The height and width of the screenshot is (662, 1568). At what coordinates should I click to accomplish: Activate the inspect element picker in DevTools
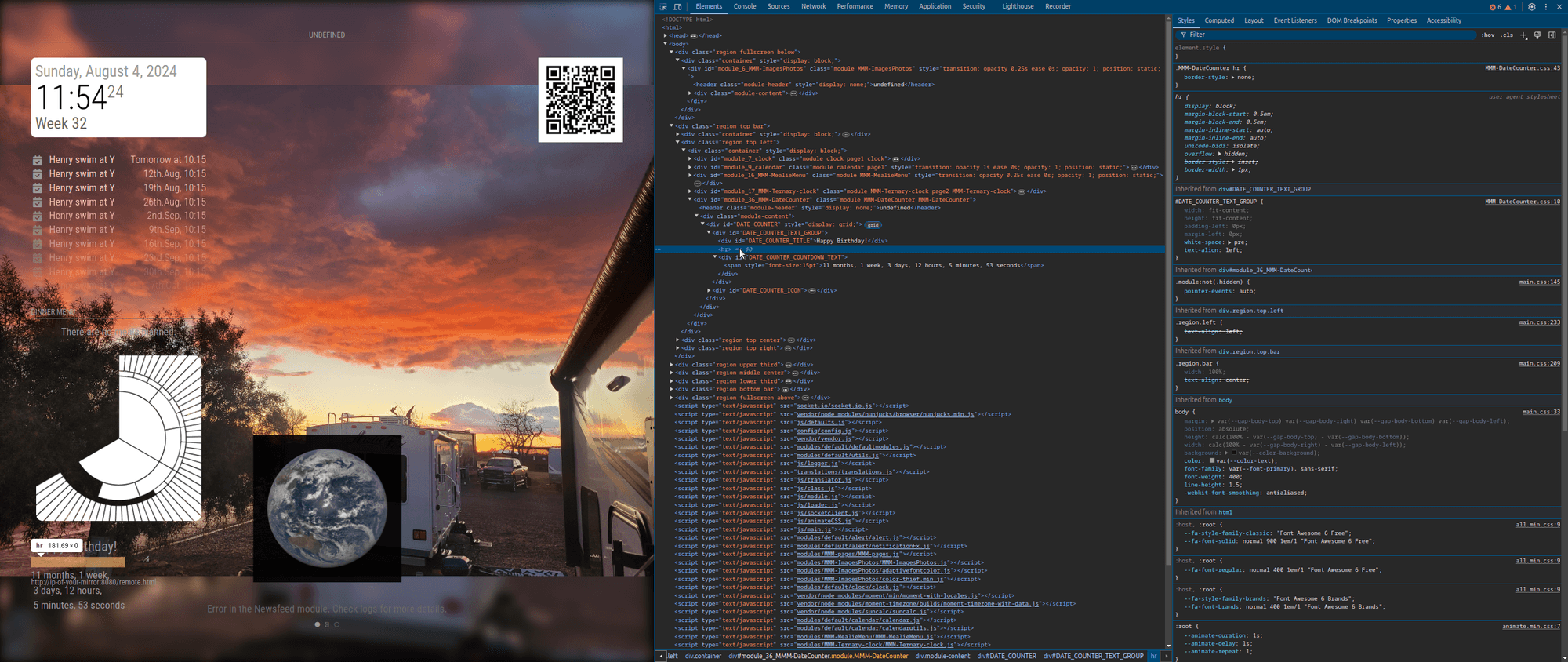tap(663, 6)
